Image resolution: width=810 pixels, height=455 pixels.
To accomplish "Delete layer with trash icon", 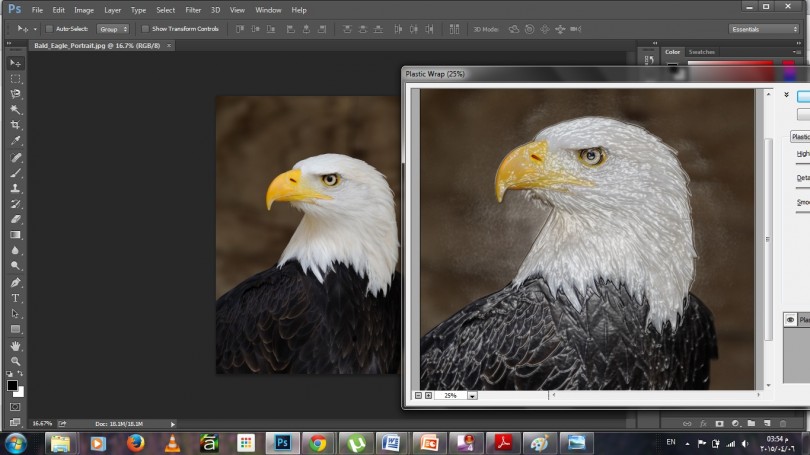I will click(783, 423).
